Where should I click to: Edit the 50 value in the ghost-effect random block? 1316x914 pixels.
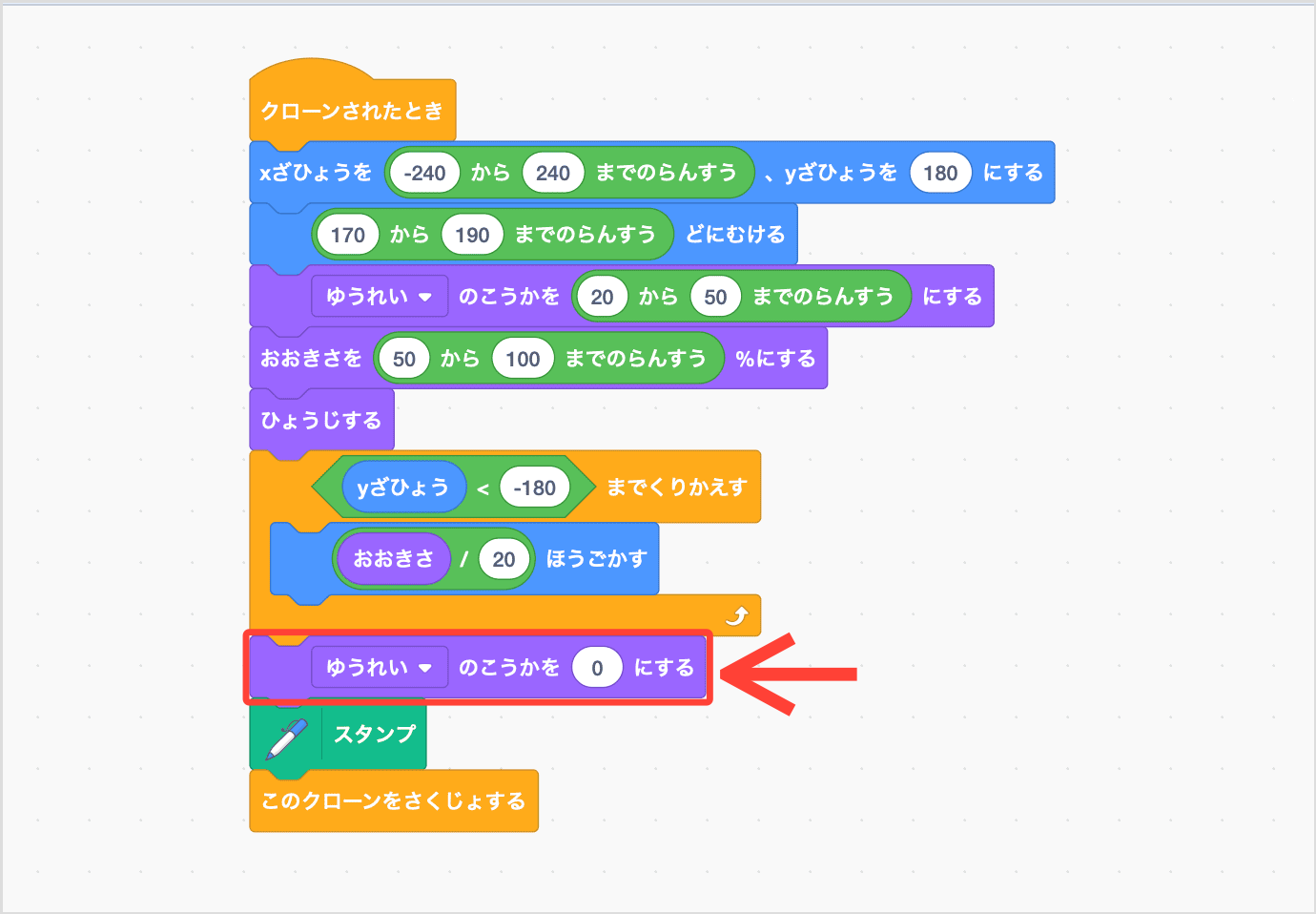click(x=715, y=297)
